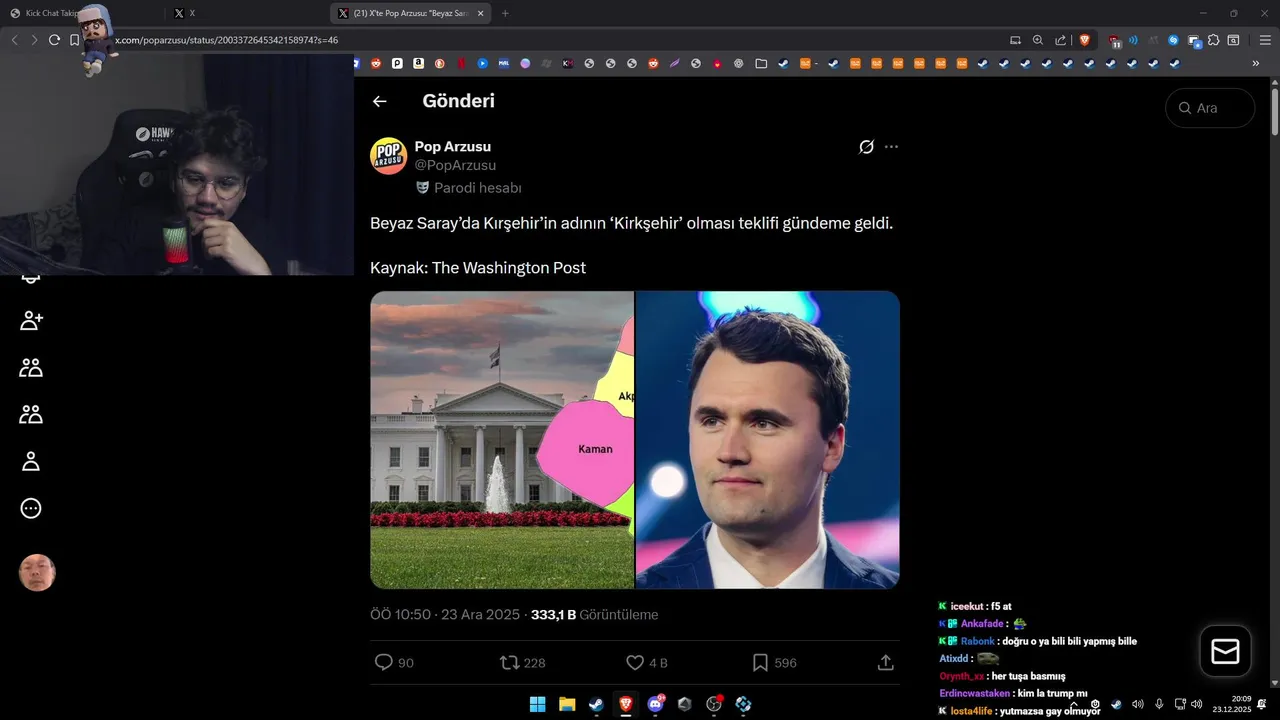Click the Brave browser taskbar icon
The image size is (1280, 720).
point(625,704)
